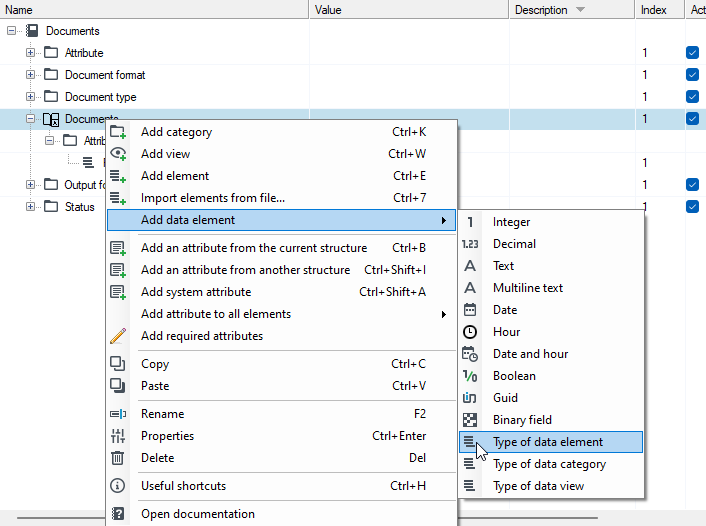The width and height of the screenshot is (706, 526).
Task: Choose Add category from context menu
Action: click(281, 132)
